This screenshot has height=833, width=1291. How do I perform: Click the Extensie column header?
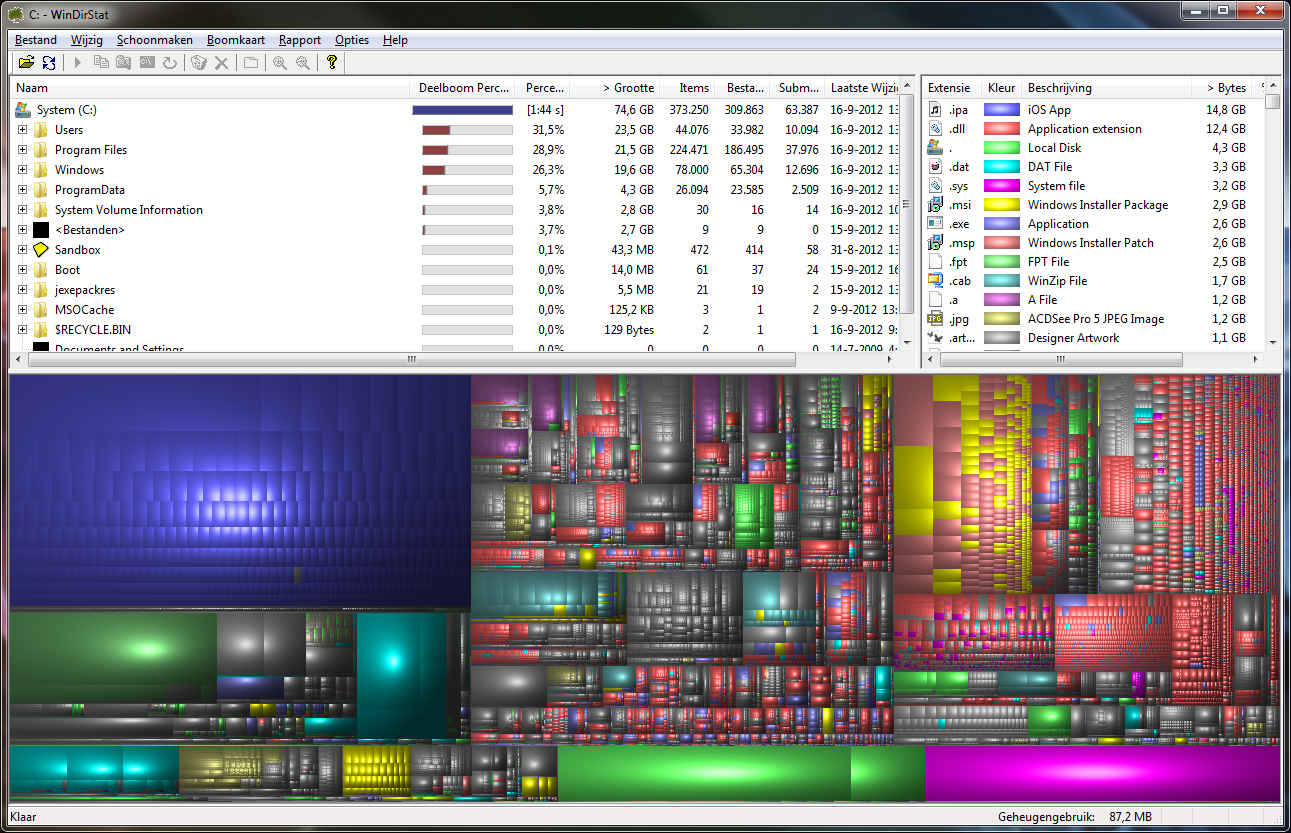coord(949,88)
